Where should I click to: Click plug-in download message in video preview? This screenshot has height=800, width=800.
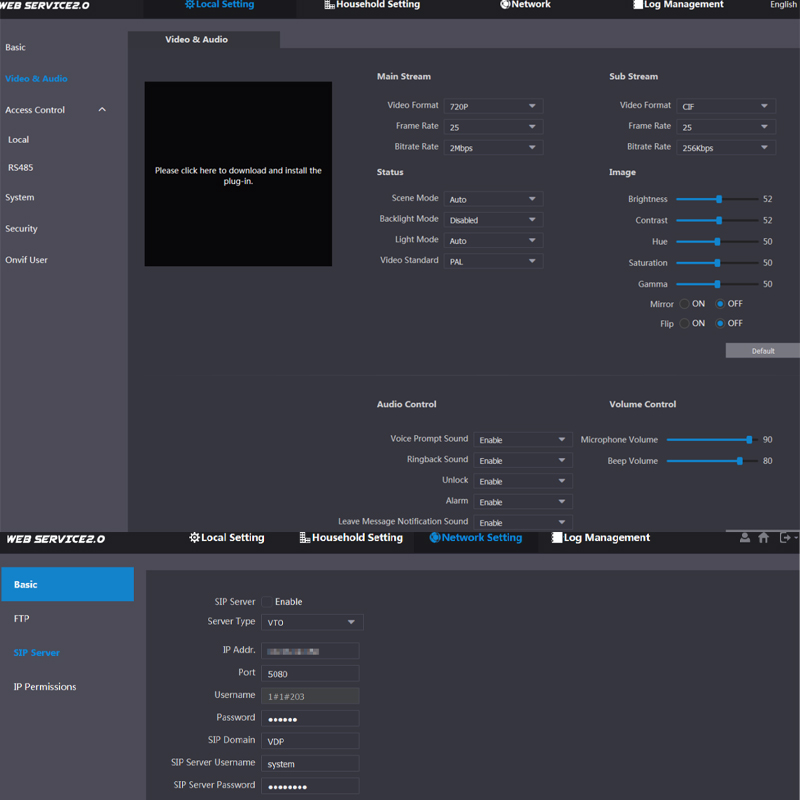point(238,176)
